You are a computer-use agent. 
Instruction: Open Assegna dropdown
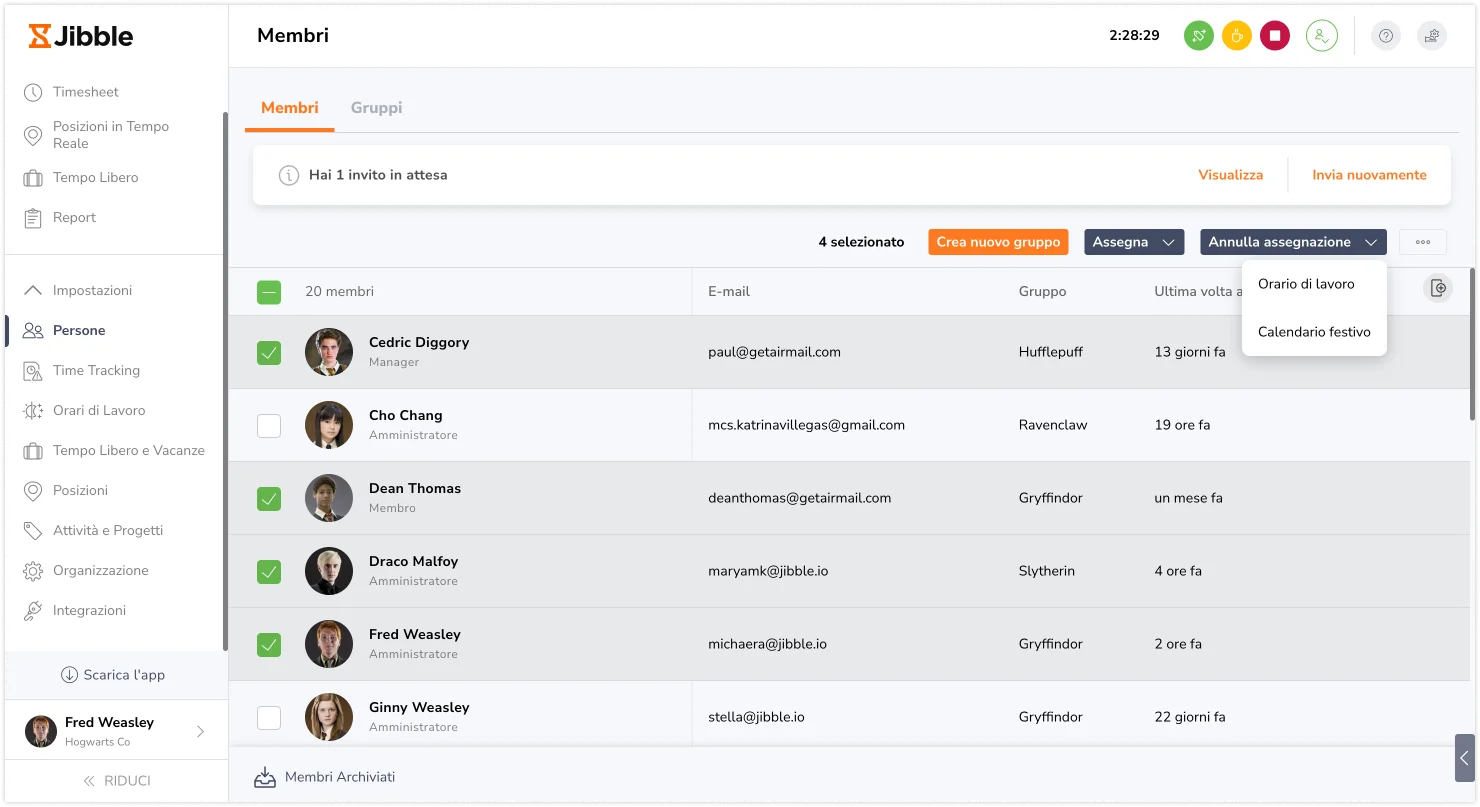[x=1134, y=242]
